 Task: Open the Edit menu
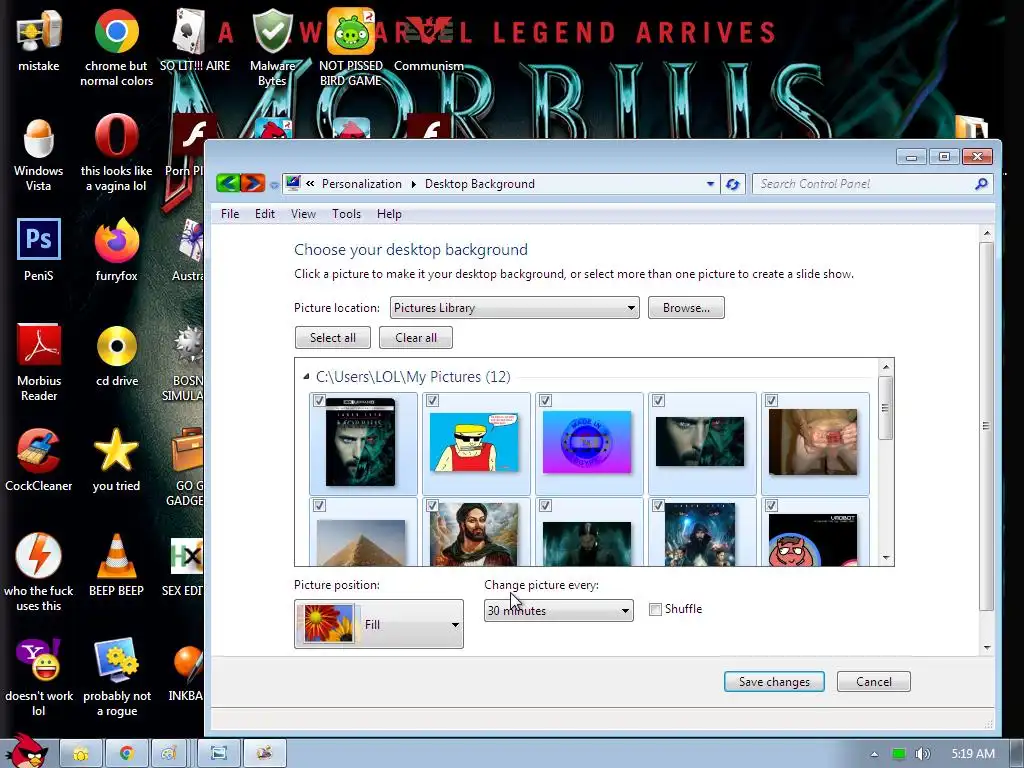pos(264,214)
